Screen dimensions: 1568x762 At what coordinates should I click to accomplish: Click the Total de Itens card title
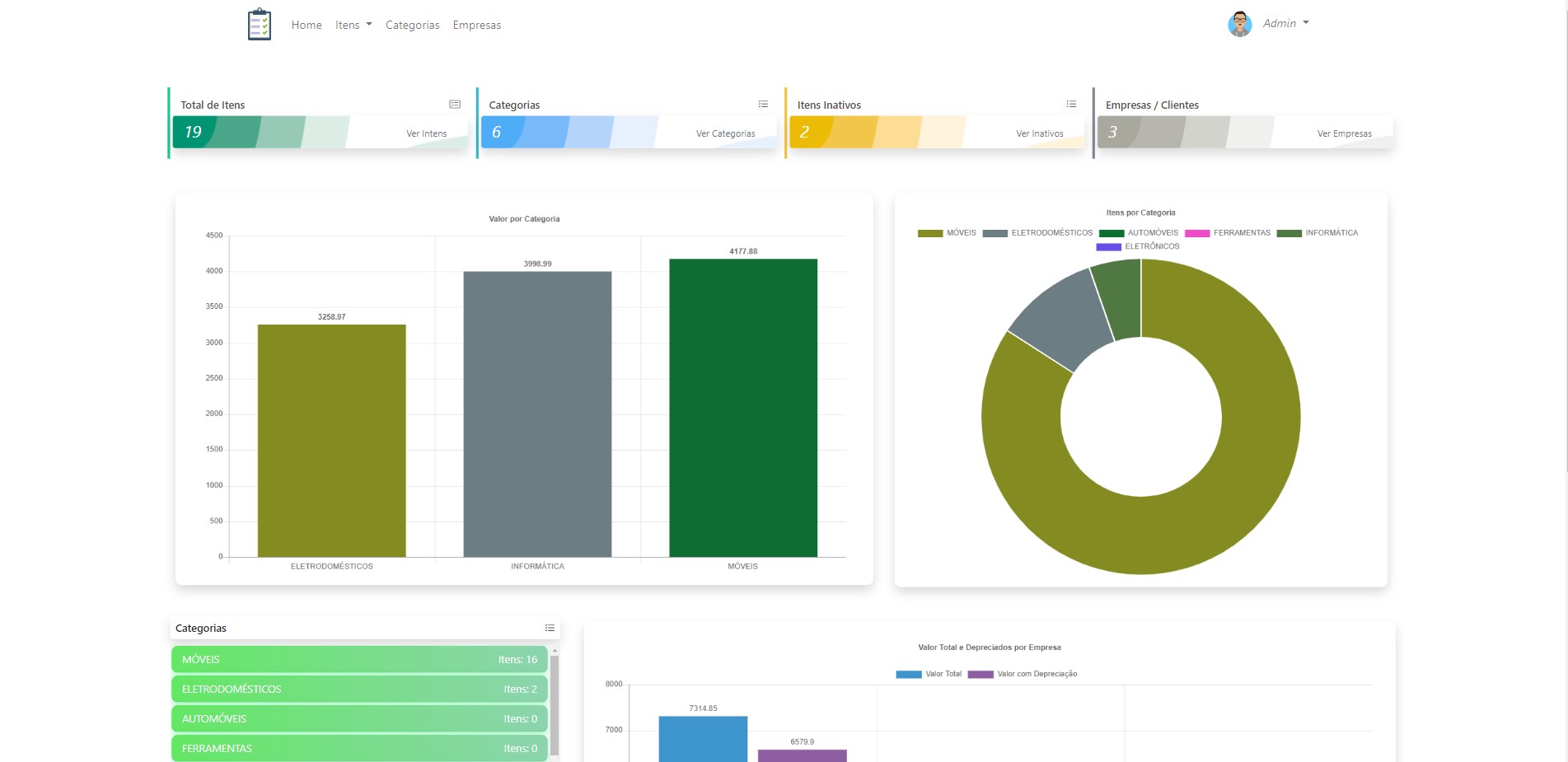213,105
